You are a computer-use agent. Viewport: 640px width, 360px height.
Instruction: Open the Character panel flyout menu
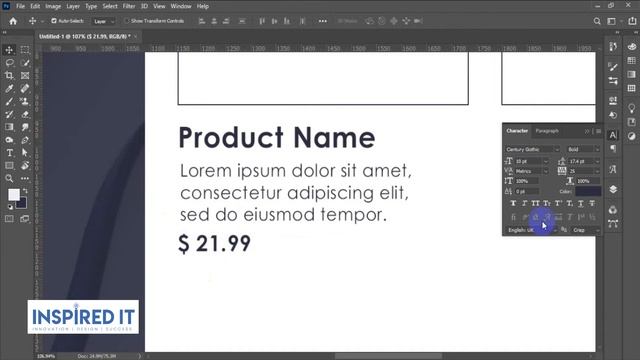(598, 131)
